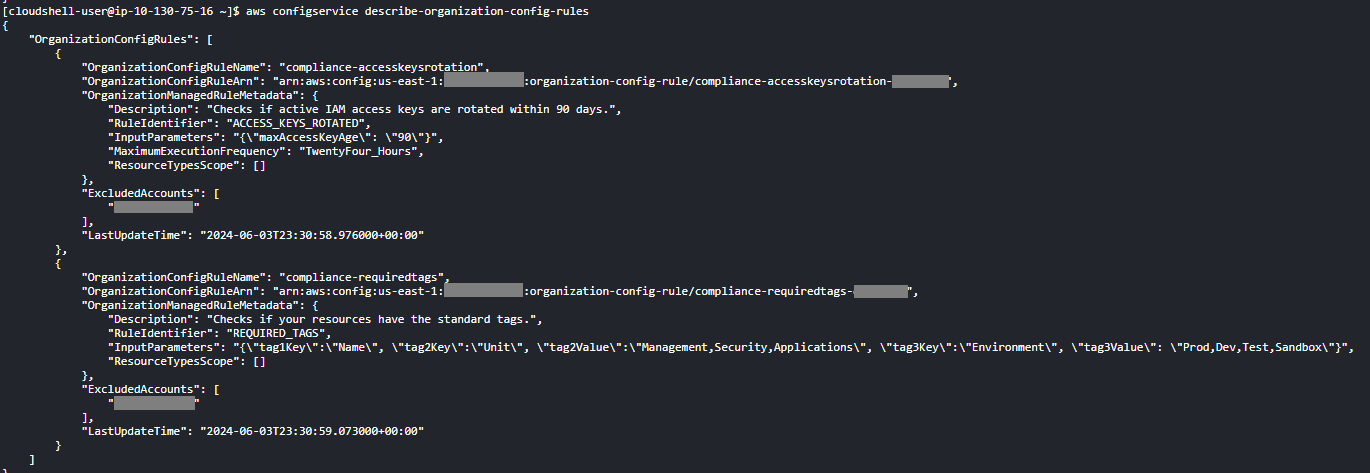This screenshot has width=1370, height=473.
Task: Click redacted account ID in accesskeysrotation ARN
Action: [484, 81]
